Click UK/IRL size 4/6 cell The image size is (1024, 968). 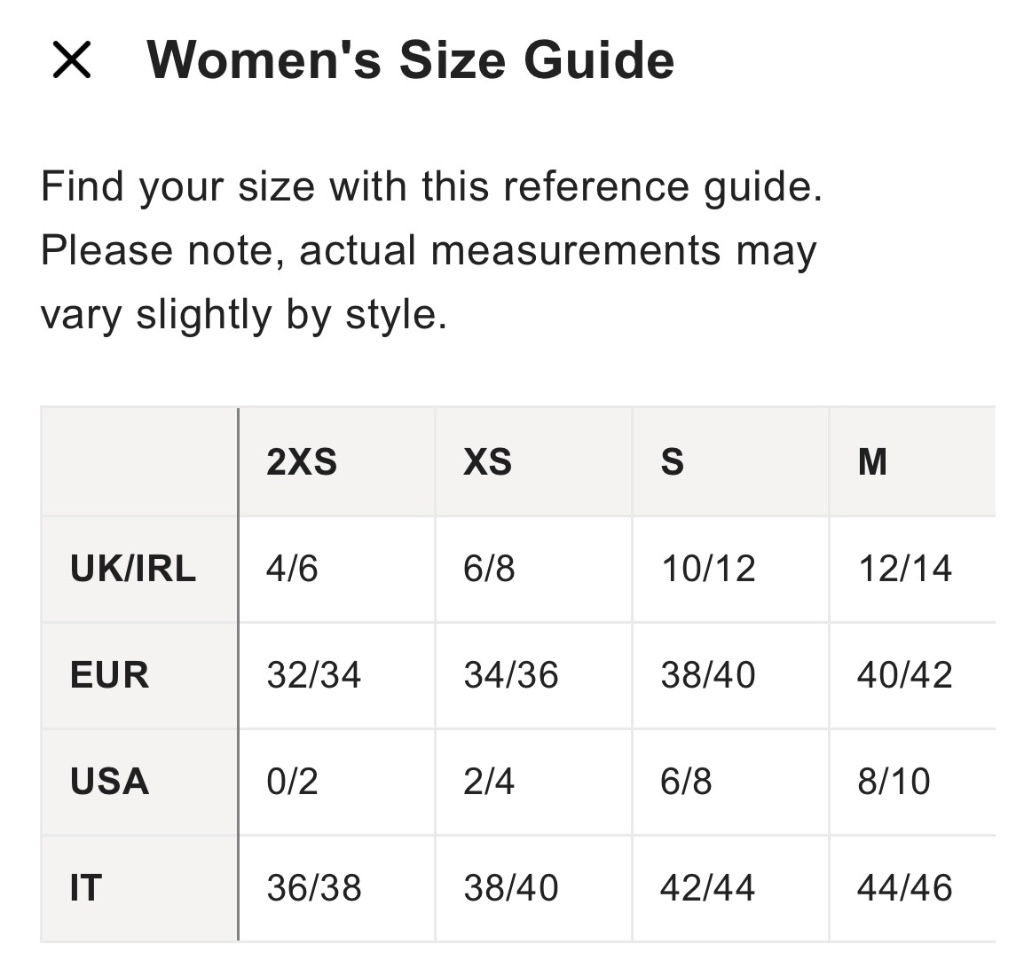pos(294,569)
